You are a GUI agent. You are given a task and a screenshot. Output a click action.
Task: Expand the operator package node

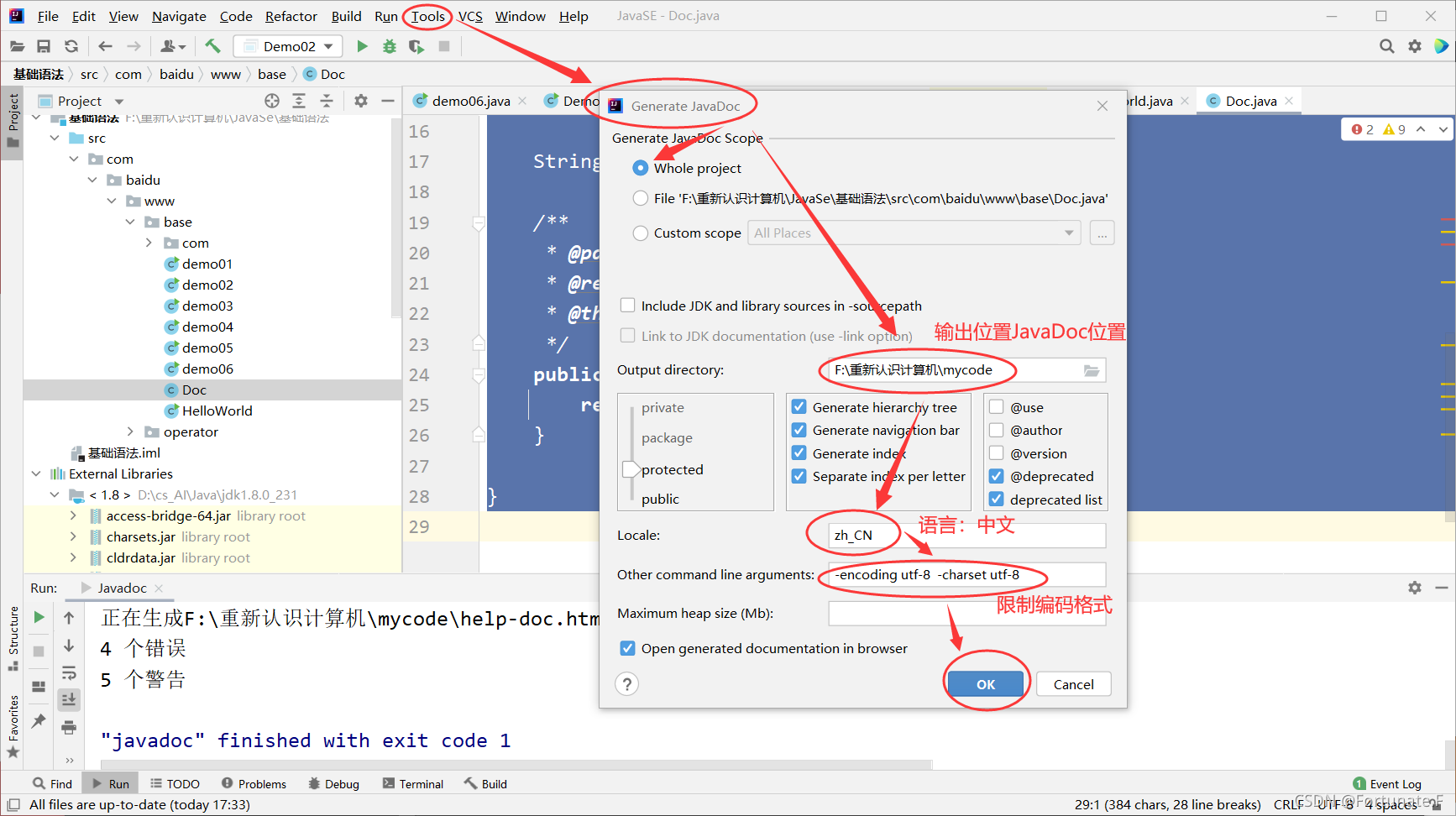coord(130,432)
